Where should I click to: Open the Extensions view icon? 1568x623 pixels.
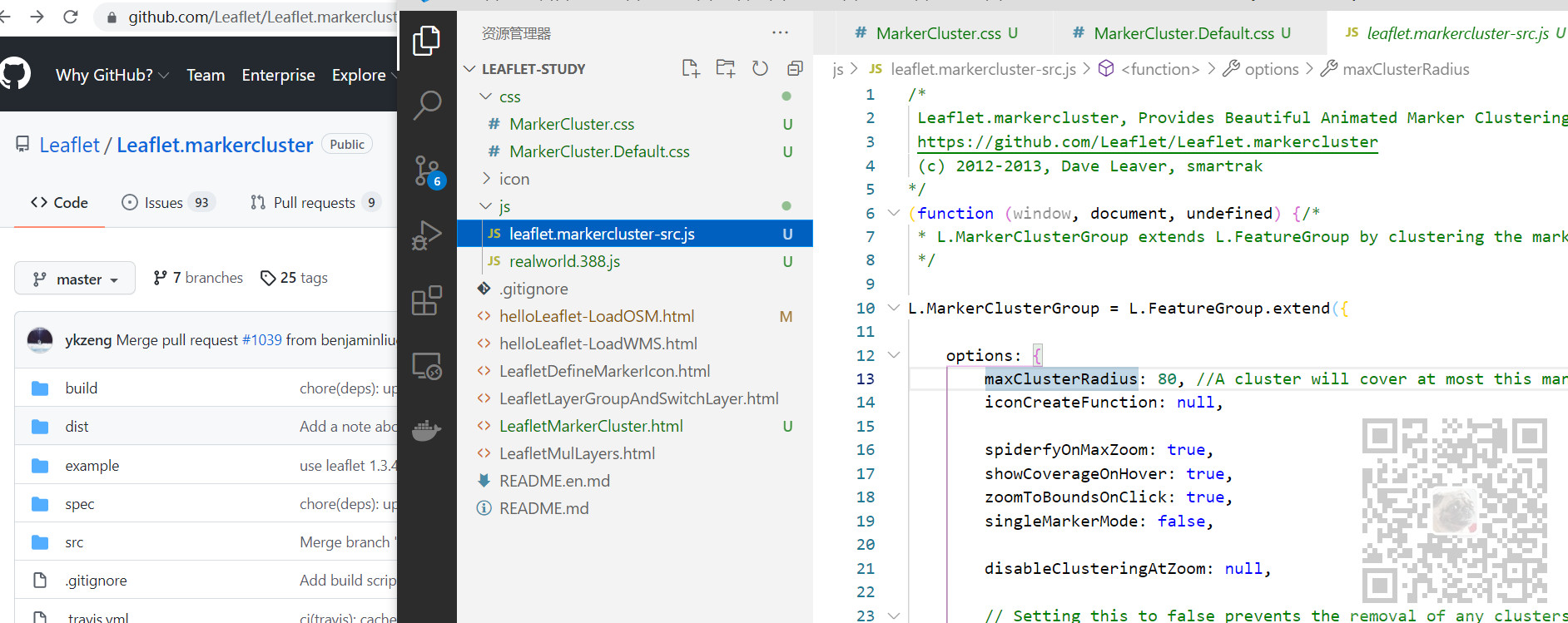point(426,300)
